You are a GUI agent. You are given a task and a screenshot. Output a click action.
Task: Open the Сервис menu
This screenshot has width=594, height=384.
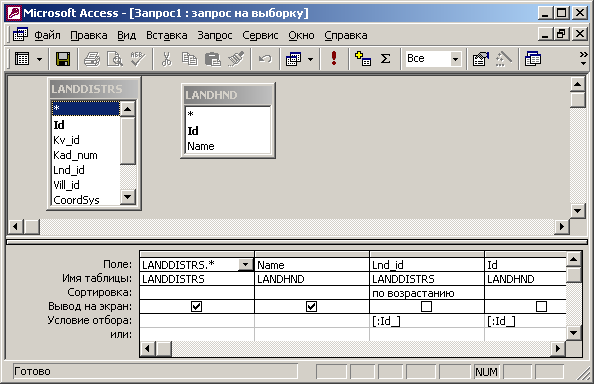point(260,35)
